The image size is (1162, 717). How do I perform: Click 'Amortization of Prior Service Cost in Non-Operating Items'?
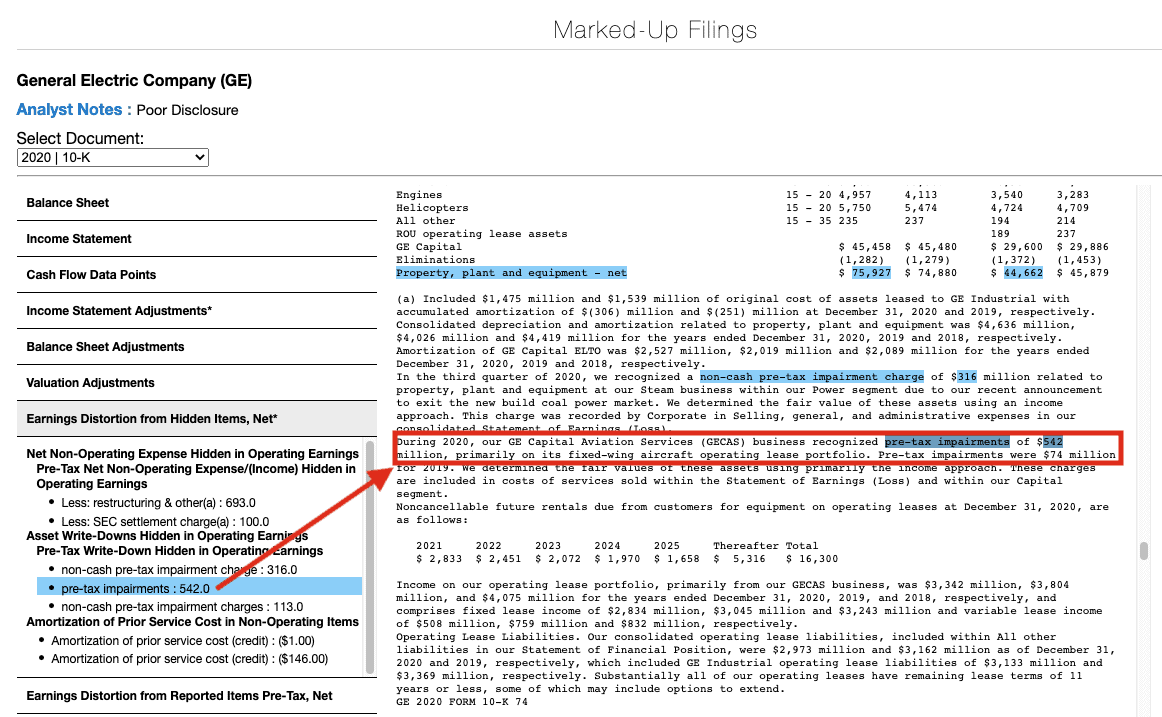tap(193, 621)
